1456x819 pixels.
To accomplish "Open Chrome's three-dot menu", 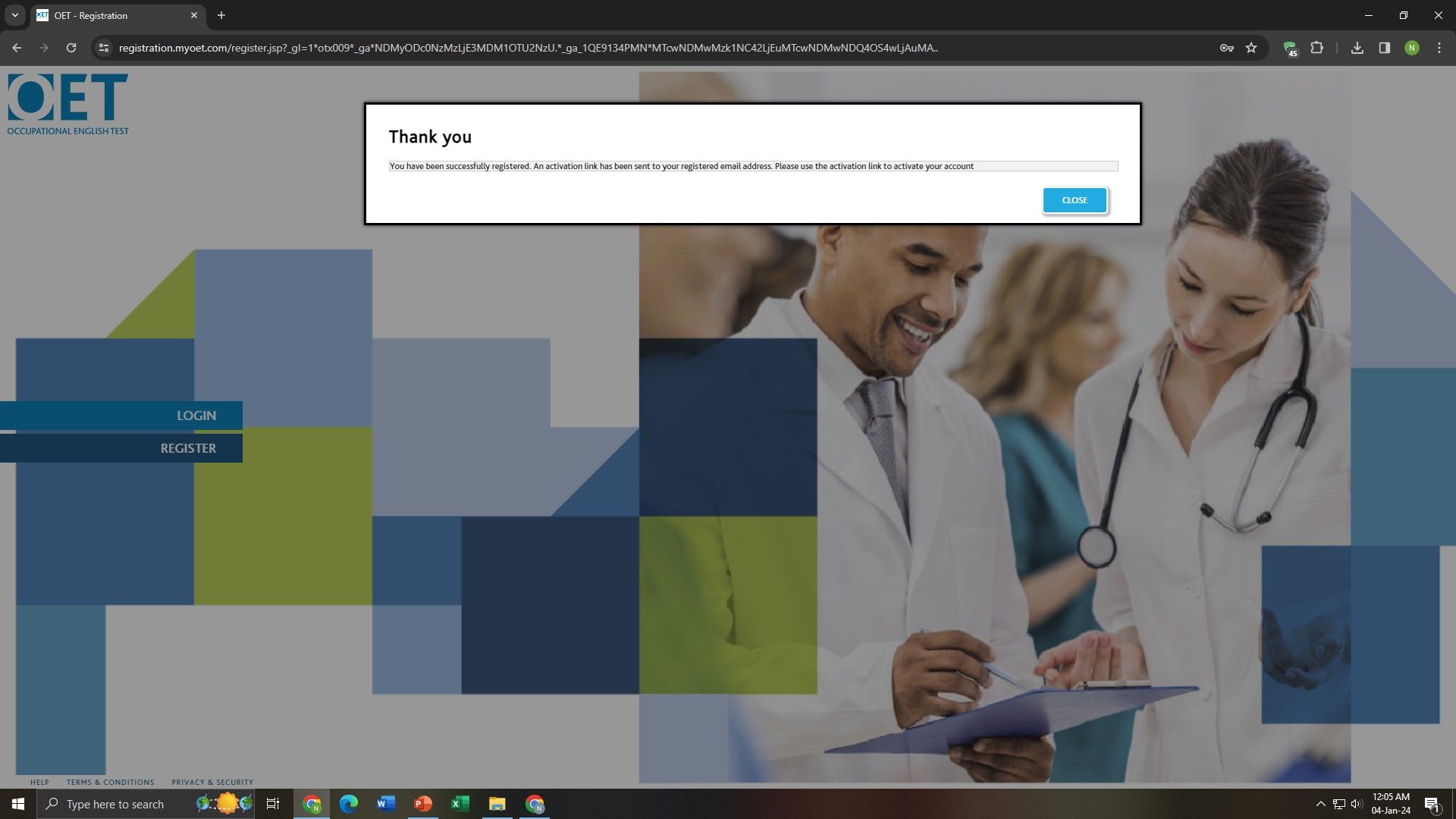I will coord(1439,48).
